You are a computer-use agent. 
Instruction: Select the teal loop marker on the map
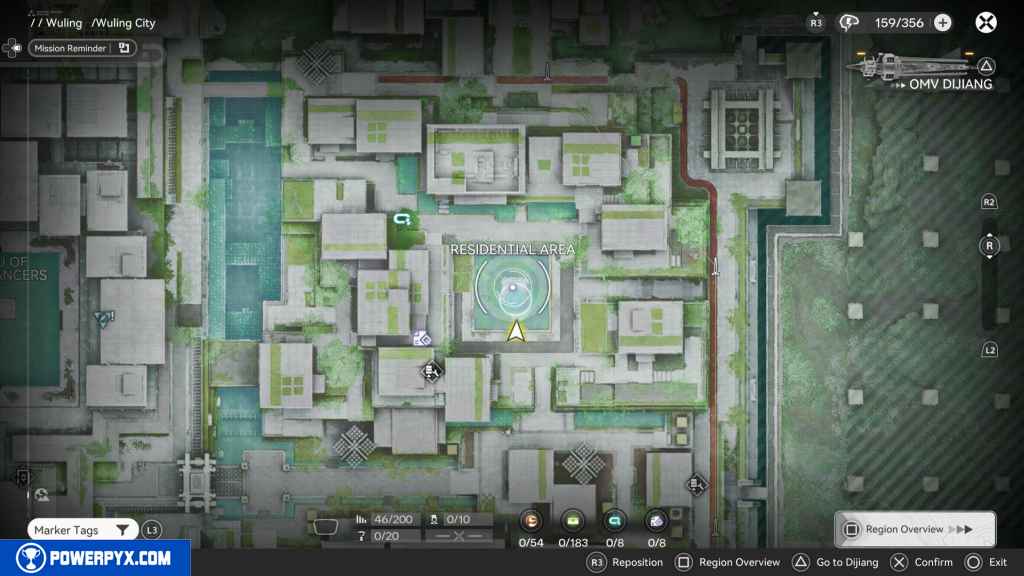pos(403,217)
